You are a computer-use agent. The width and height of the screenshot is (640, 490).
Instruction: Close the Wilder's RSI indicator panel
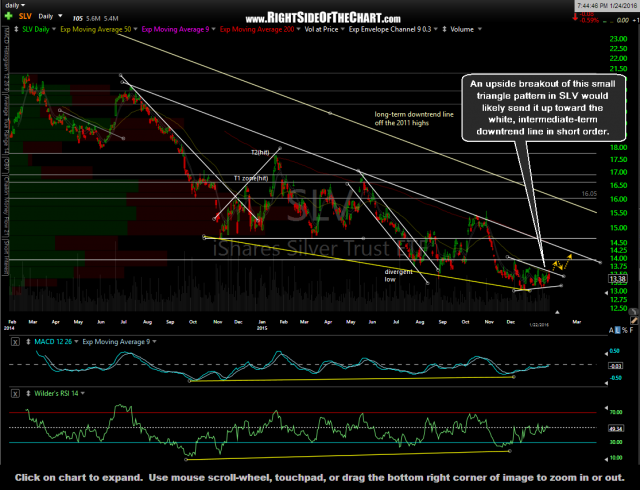pos(15,394)
